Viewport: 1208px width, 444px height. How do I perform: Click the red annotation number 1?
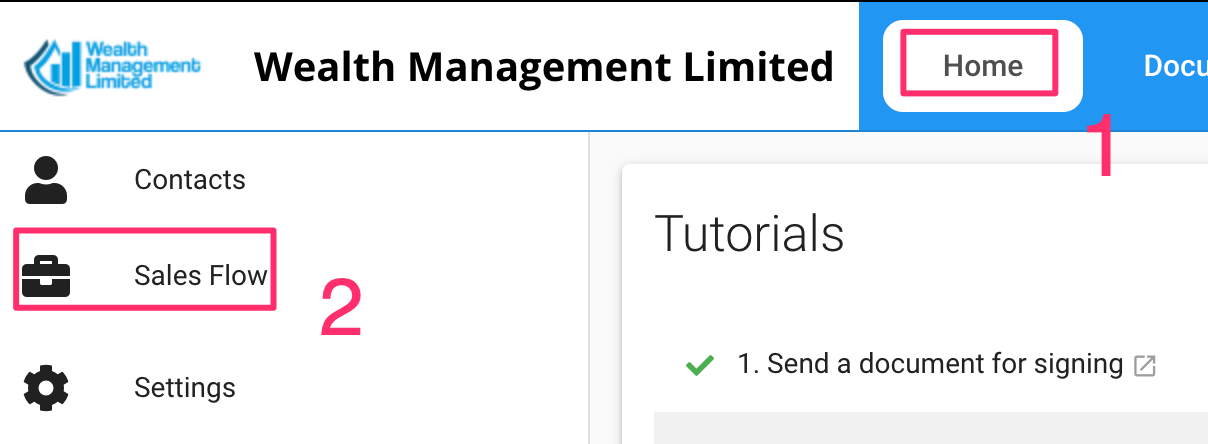(1100, 148)
